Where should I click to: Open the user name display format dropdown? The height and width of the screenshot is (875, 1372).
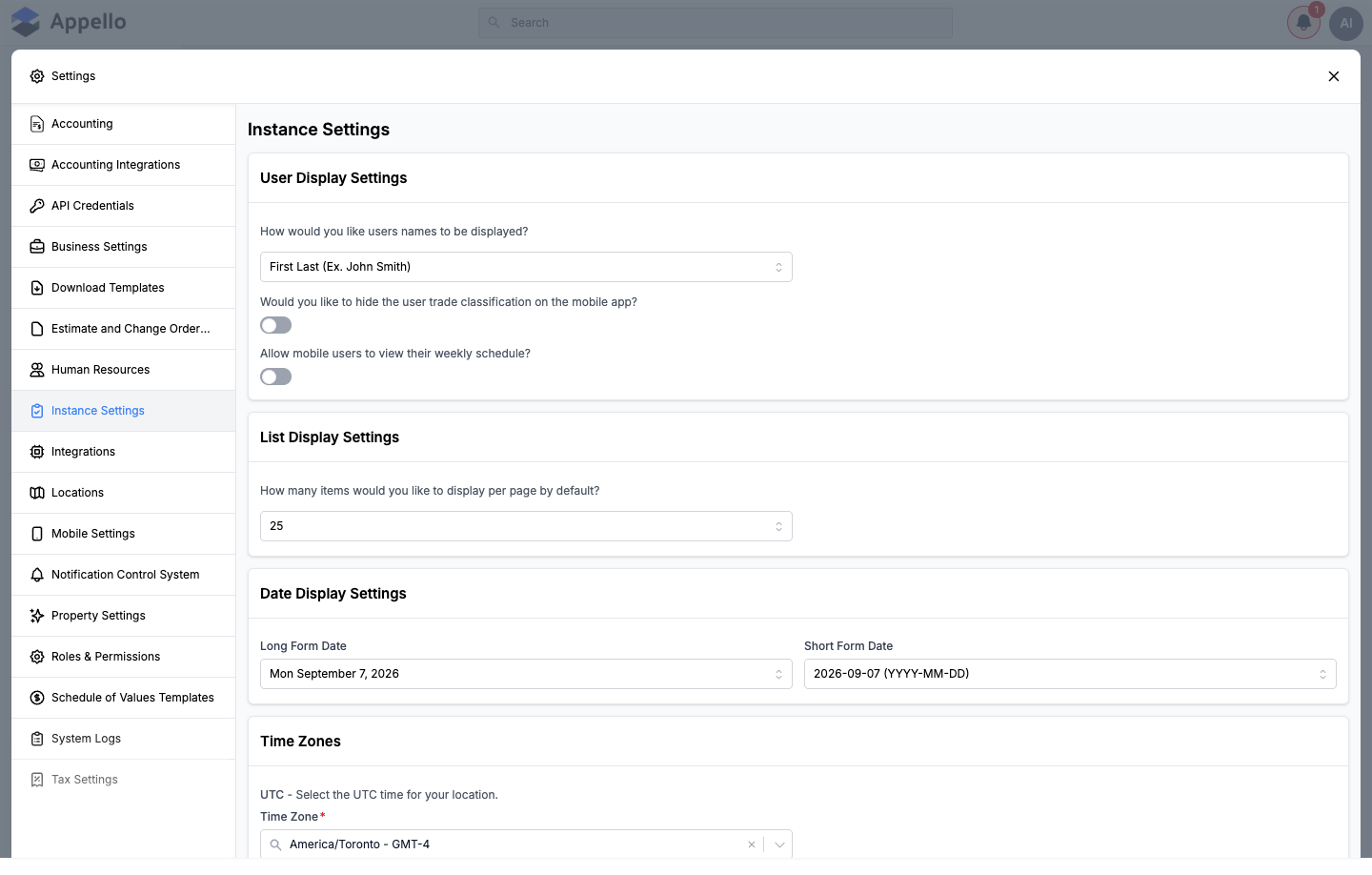point(526,267)
